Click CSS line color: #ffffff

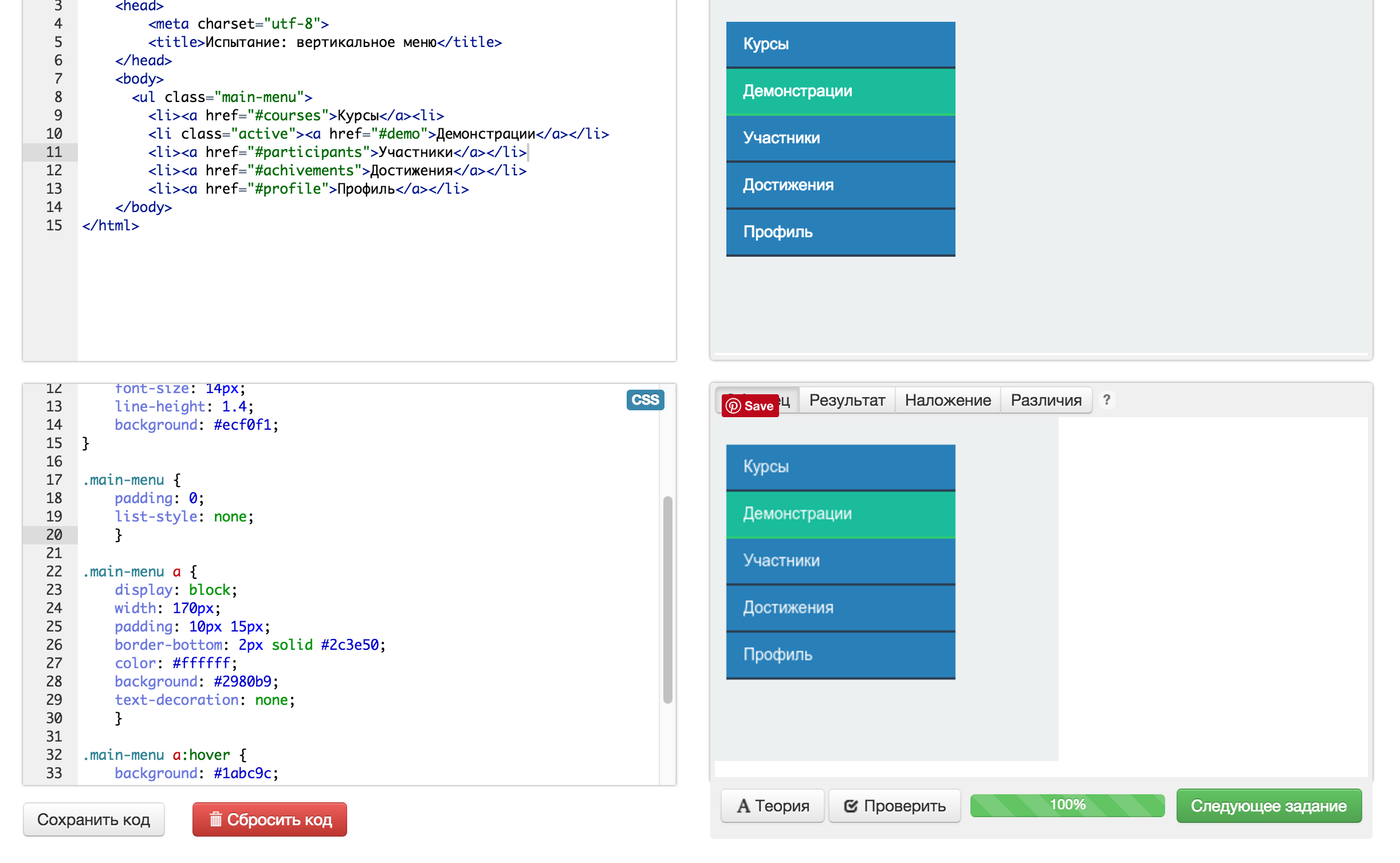pyautogui.click(x=176, y=663)
